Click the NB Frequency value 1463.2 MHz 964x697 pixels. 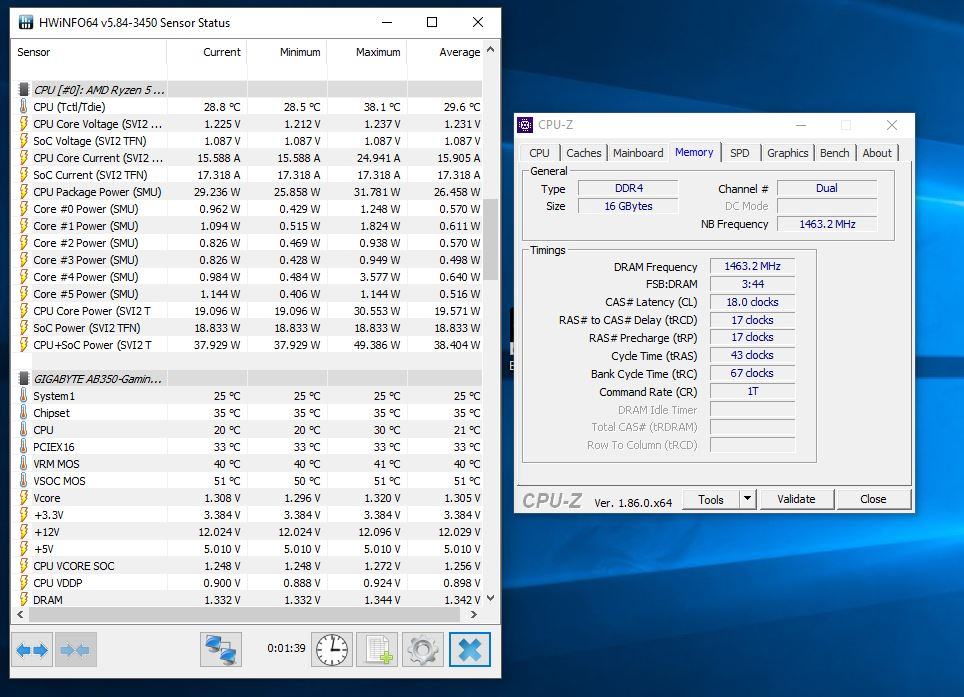coord(827,224)
